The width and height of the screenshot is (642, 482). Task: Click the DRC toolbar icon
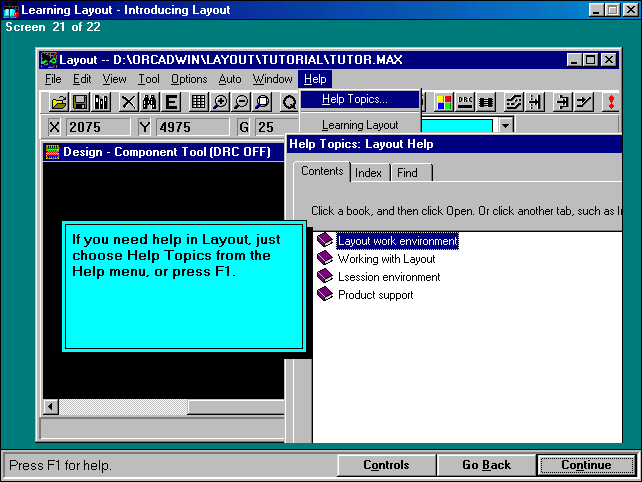pos(465,102)
